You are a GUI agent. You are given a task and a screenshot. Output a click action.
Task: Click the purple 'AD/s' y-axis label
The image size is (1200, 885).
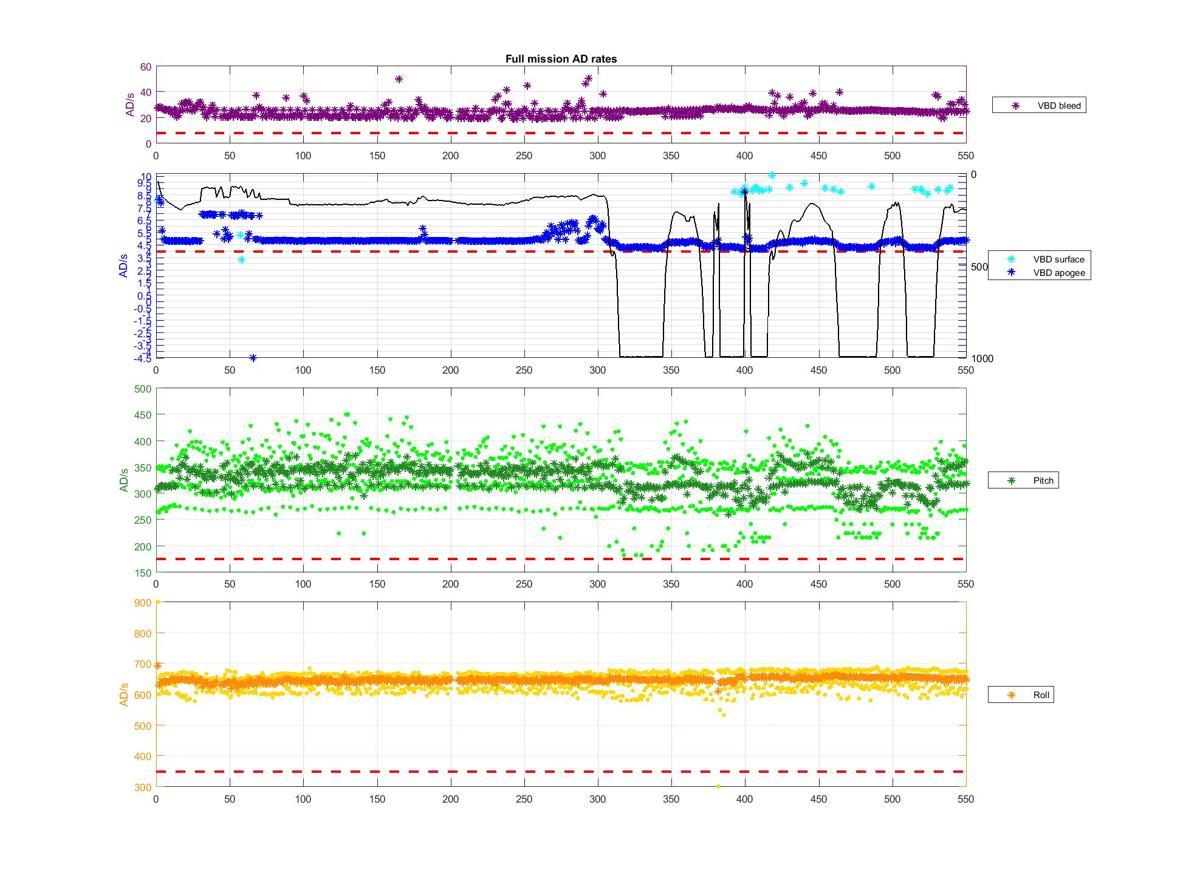[129, 106]
